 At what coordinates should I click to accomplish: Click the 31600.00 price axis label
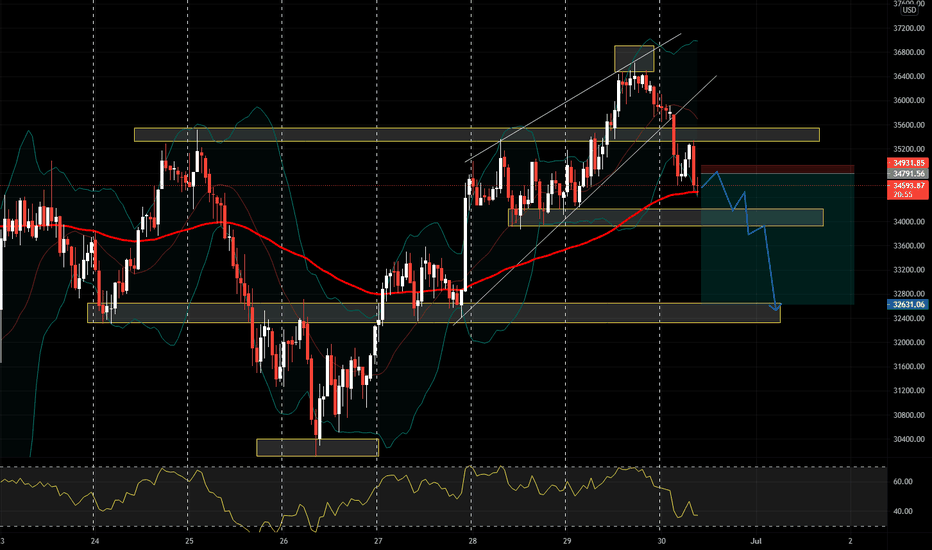(x=909, y=366)
